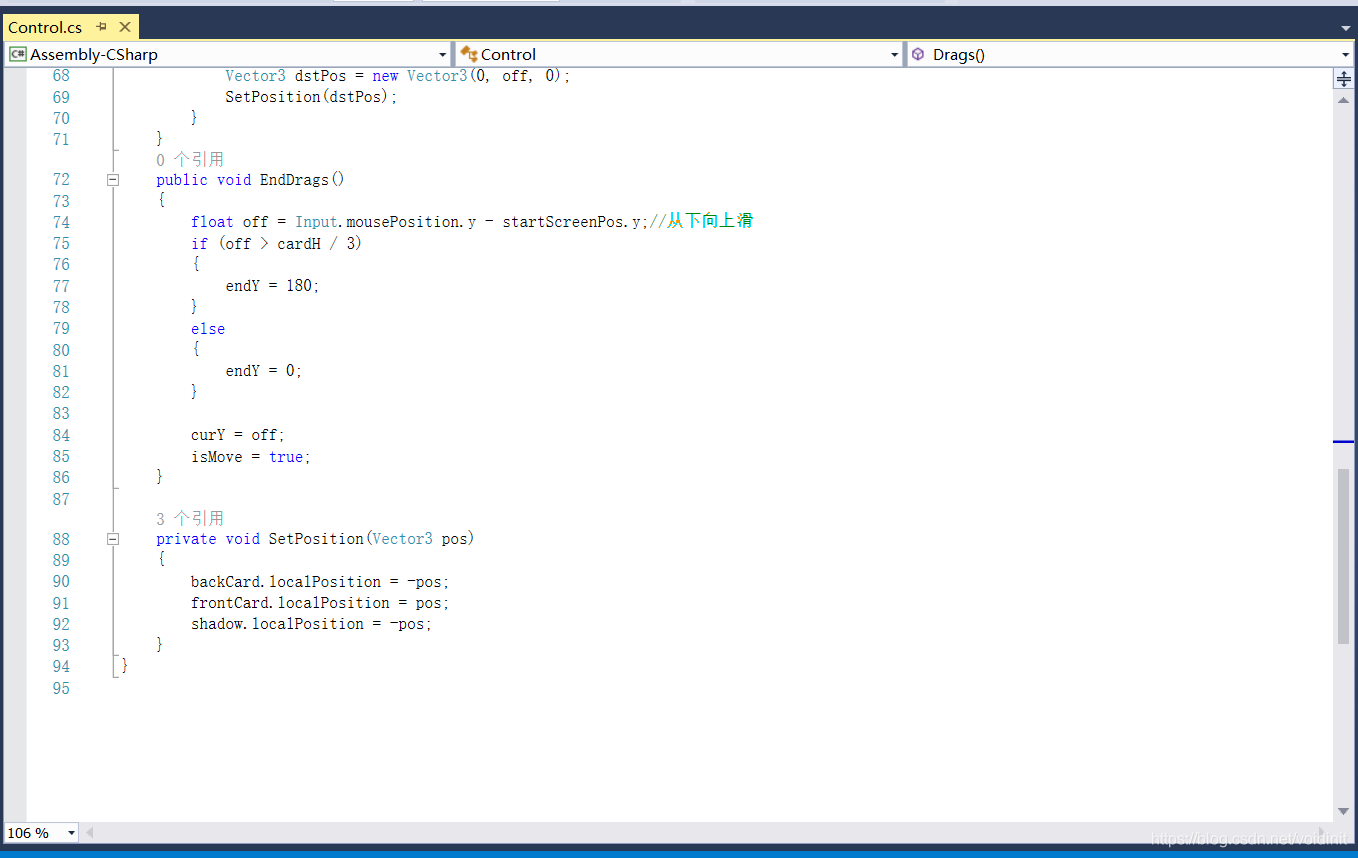Click 'if (off > cardH / 3)' statement
Viewport: 1358px width, 858px height.
pos(276,244)
